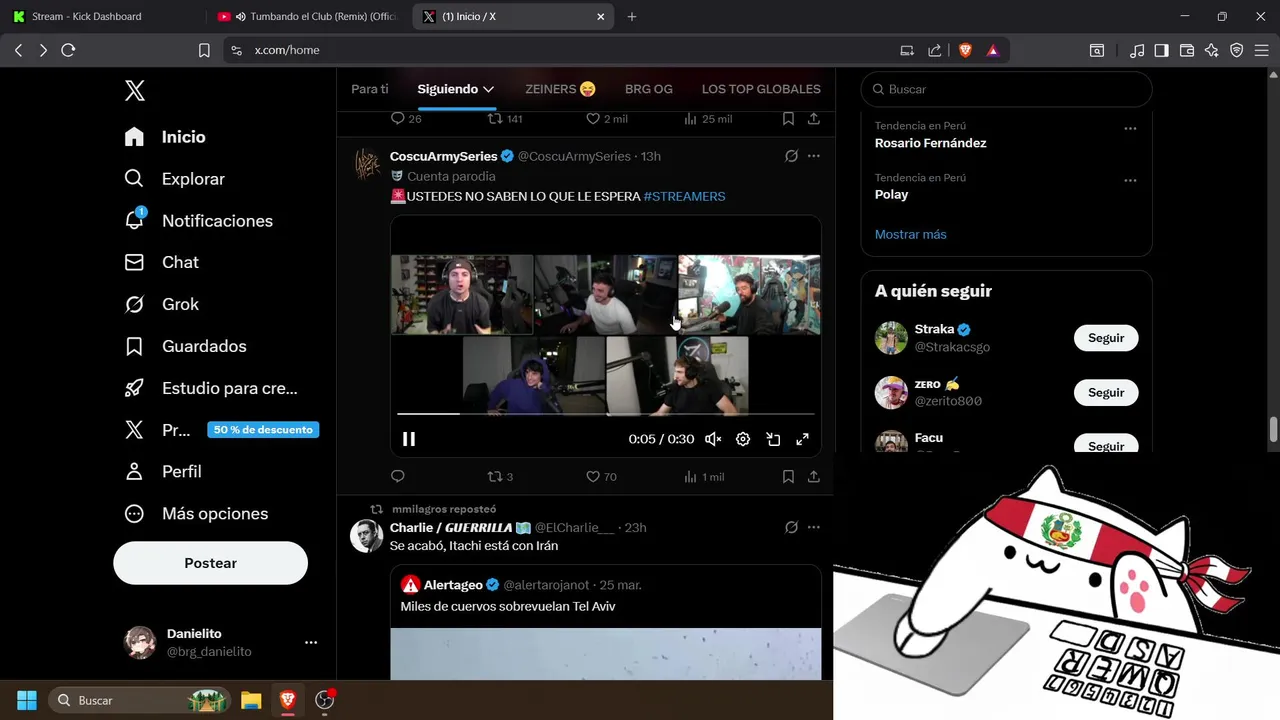
Task: Click the #STREAMERS hashtag
Action: point(684,196)
